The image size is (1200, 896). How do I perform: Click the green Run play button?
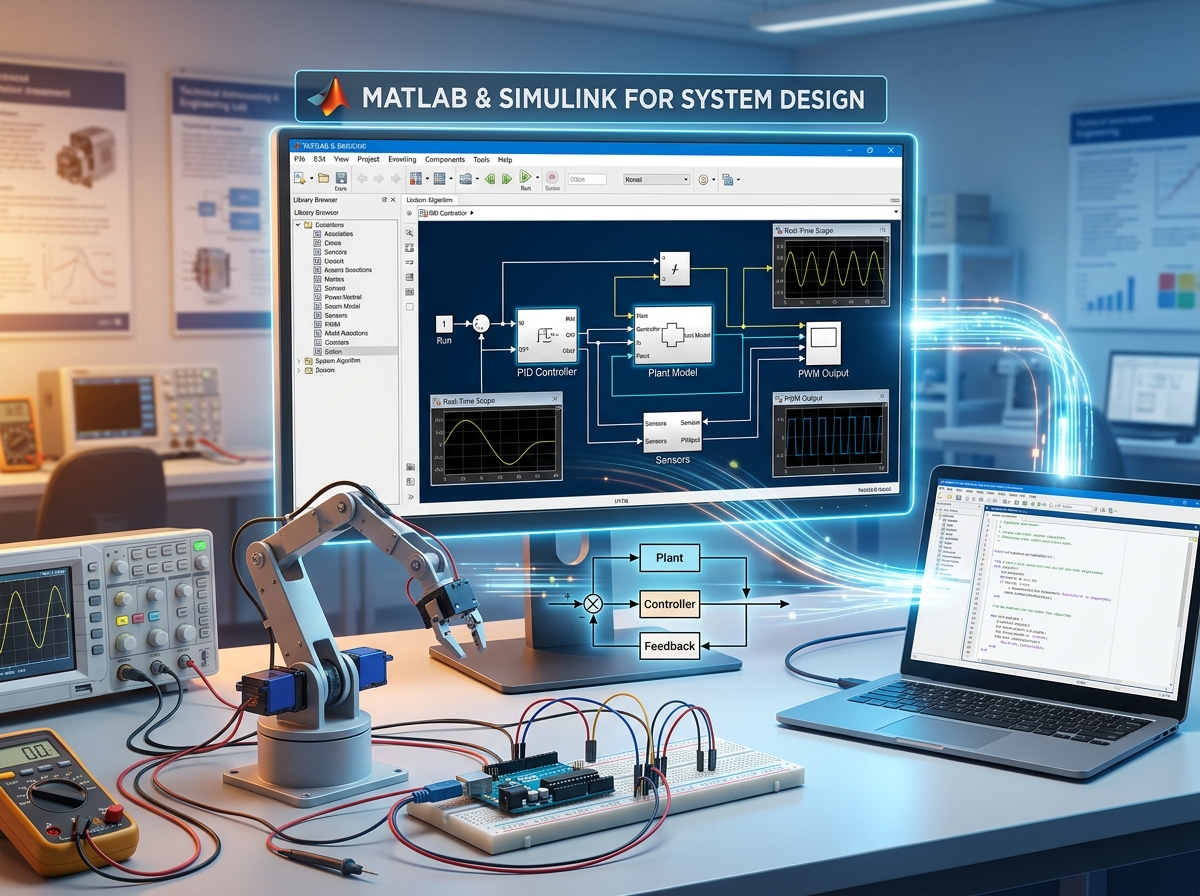point(525,177)
